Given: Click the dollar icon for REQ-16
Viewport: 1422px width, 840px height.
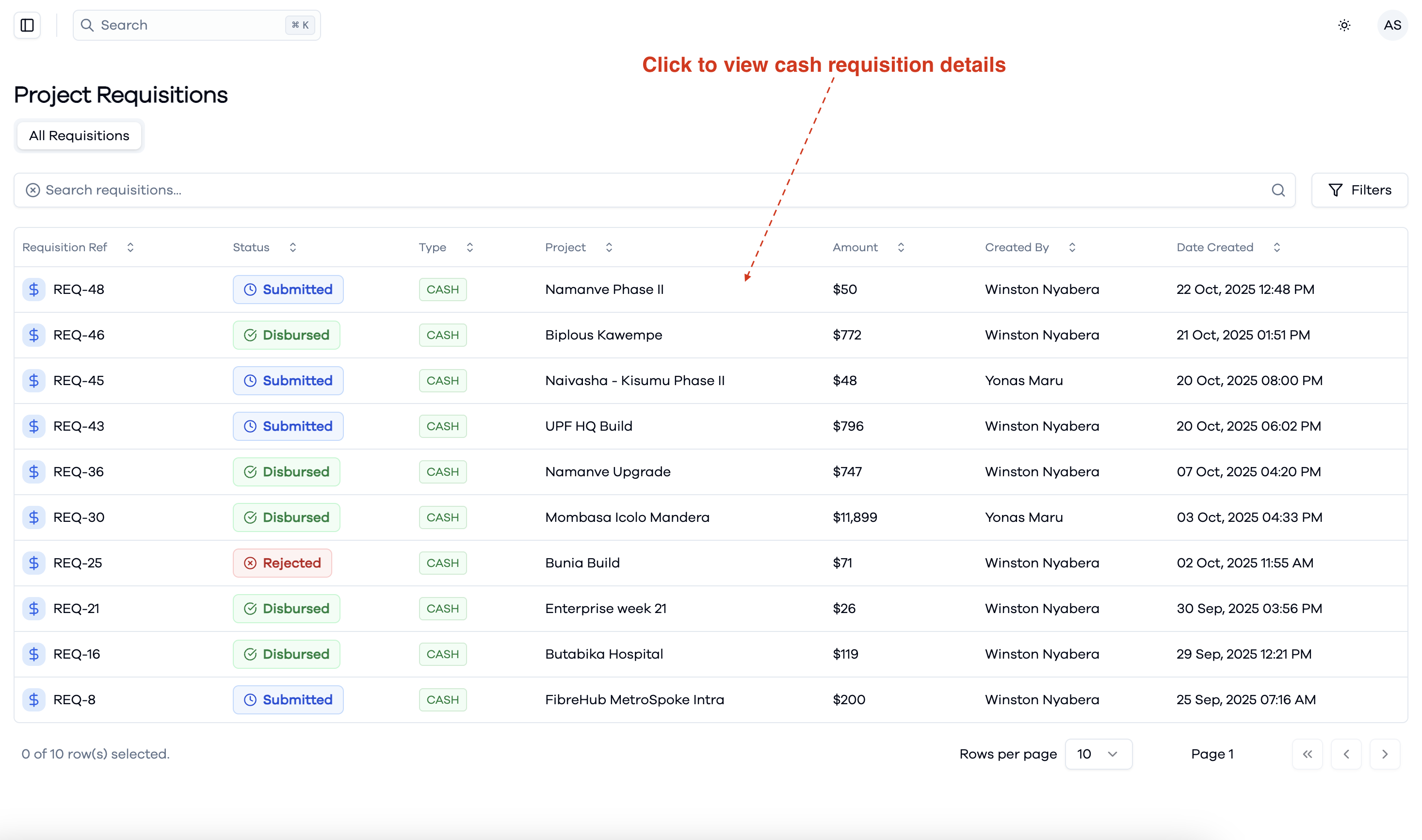Looking at the screenshot, I should point(34,654).
